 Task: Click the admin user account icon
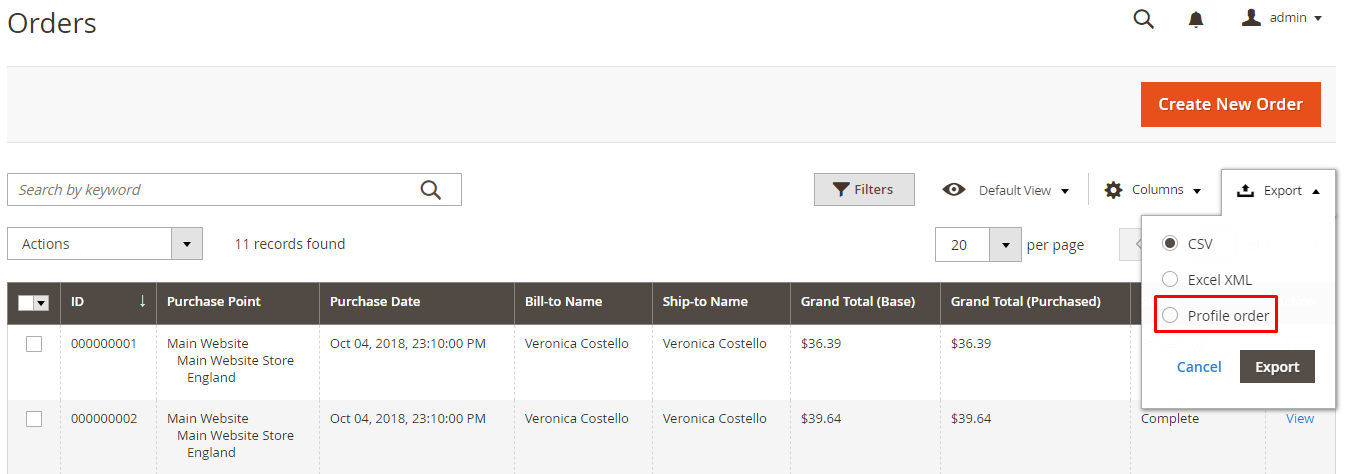[x=1251, y=18]
